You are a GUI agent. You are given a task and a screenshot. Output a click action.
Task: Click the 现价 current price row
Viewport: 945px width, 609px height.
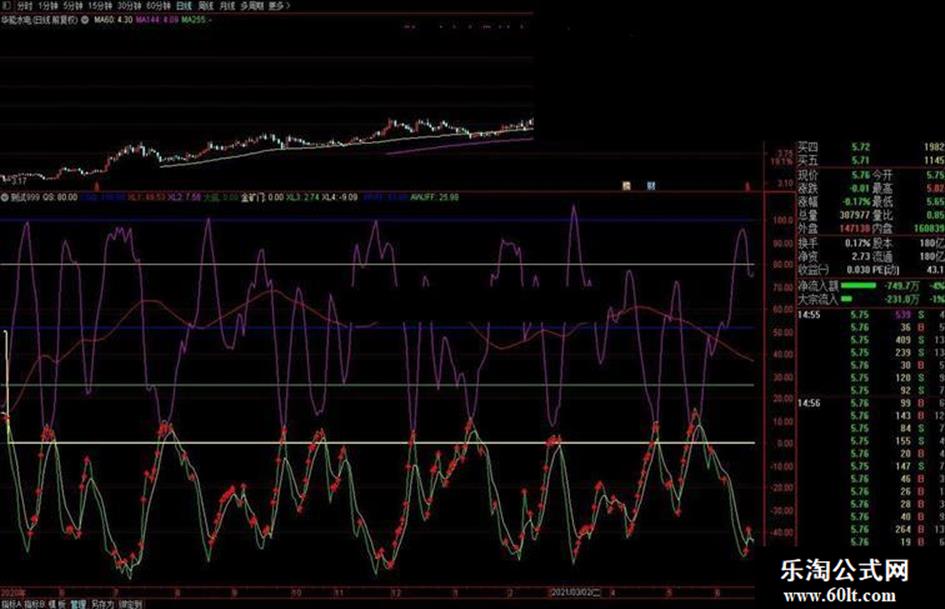834,175
